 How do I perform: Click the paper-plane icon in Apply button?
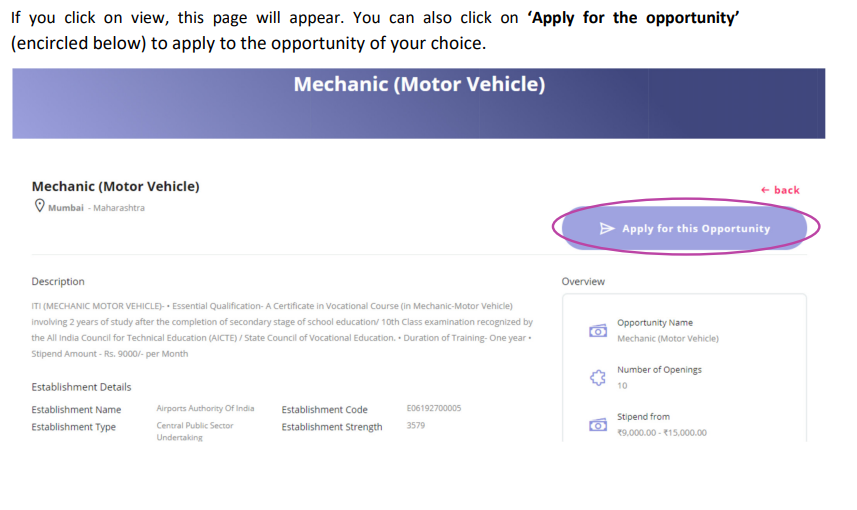tap(607, 228)
